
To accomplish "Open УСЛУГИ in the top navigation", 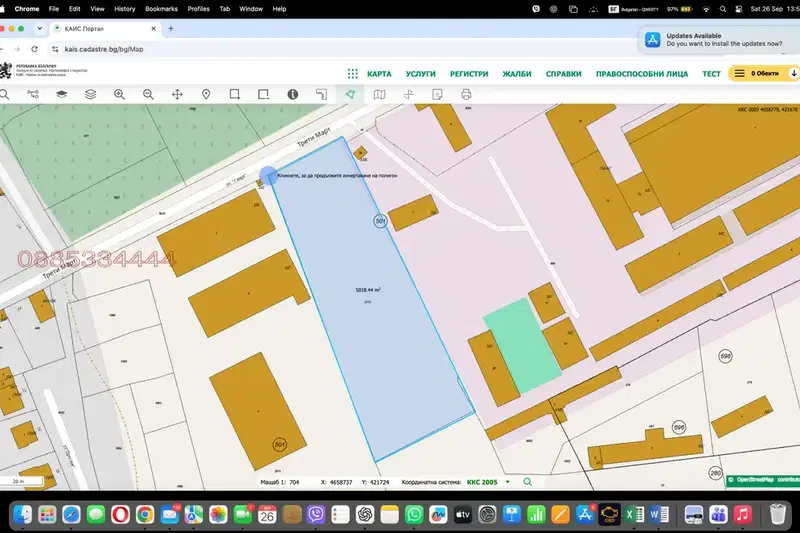I will (x=420, y=74).
